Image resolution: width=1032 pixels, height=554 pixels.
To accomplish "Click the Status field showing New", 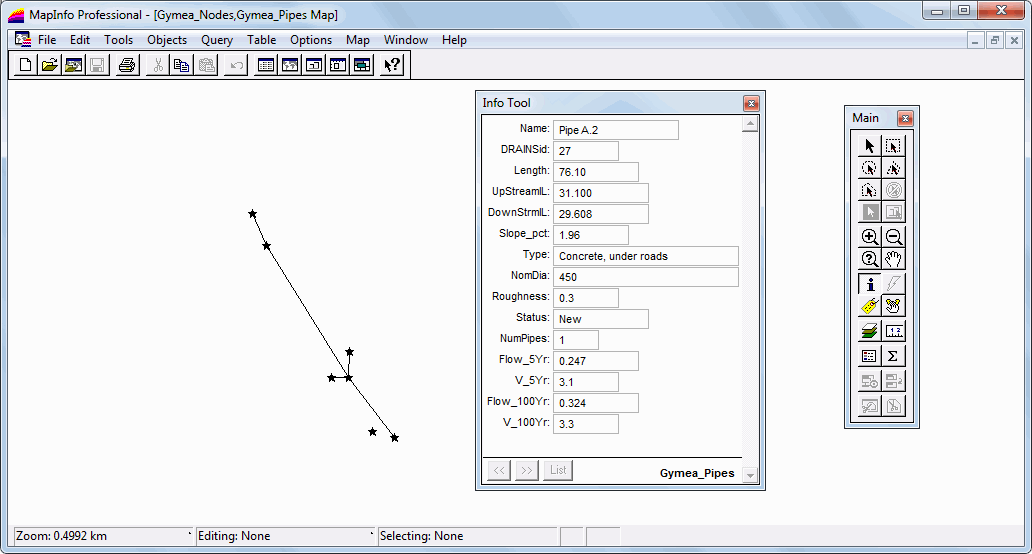I will tap(600, 319).
